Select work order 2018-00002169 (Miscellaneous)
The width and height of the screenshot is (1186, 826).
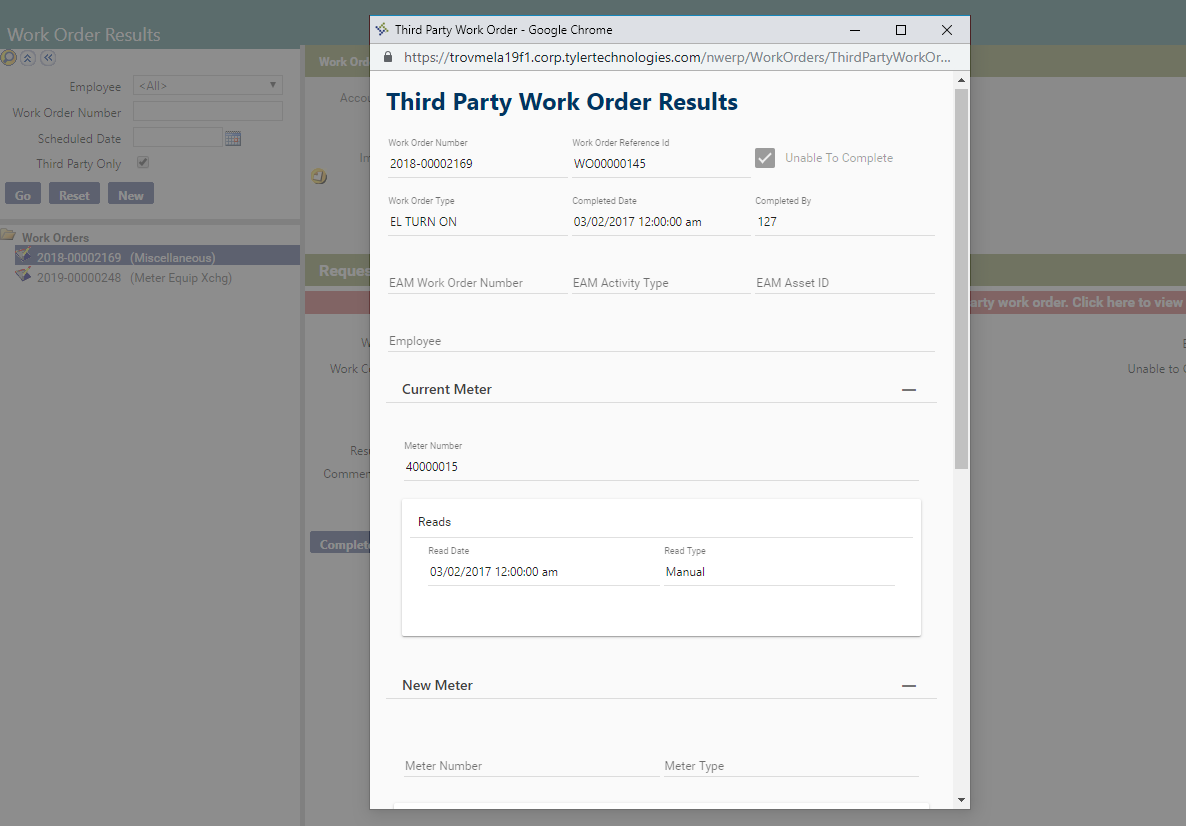tap(125, 258)
